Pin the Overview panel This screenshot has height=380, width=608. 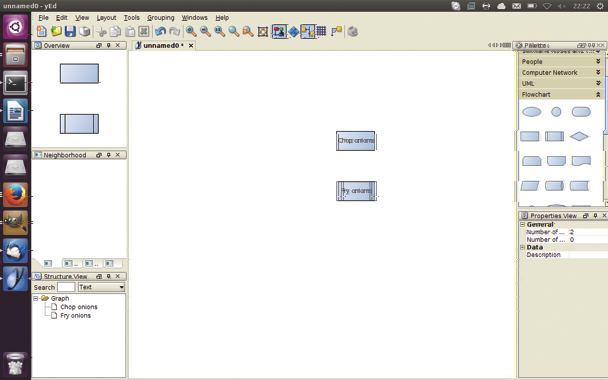(109, 45)
